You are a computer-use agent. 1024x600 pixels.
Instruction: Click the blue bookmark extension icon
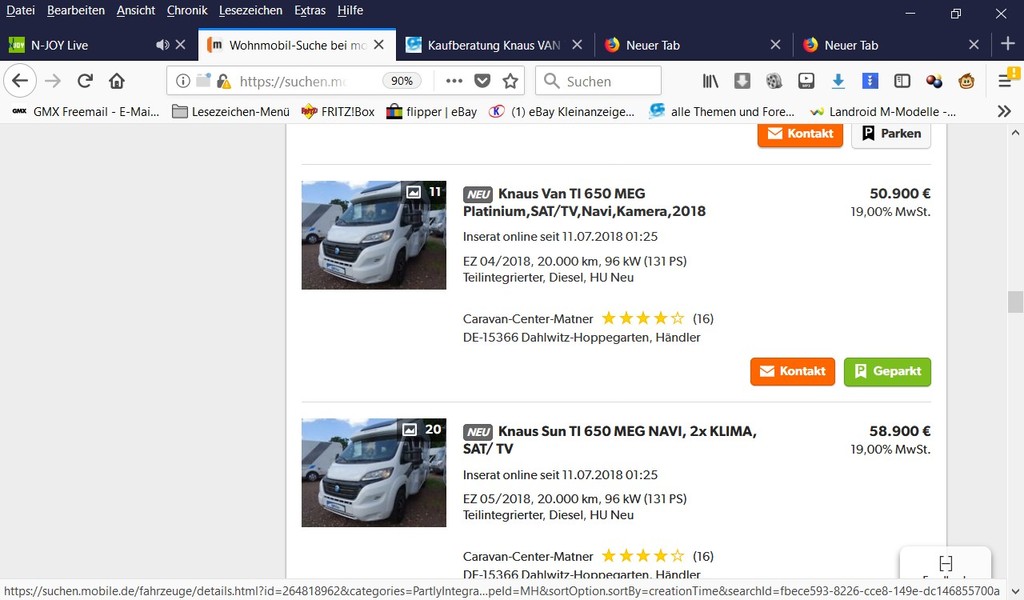870,81
